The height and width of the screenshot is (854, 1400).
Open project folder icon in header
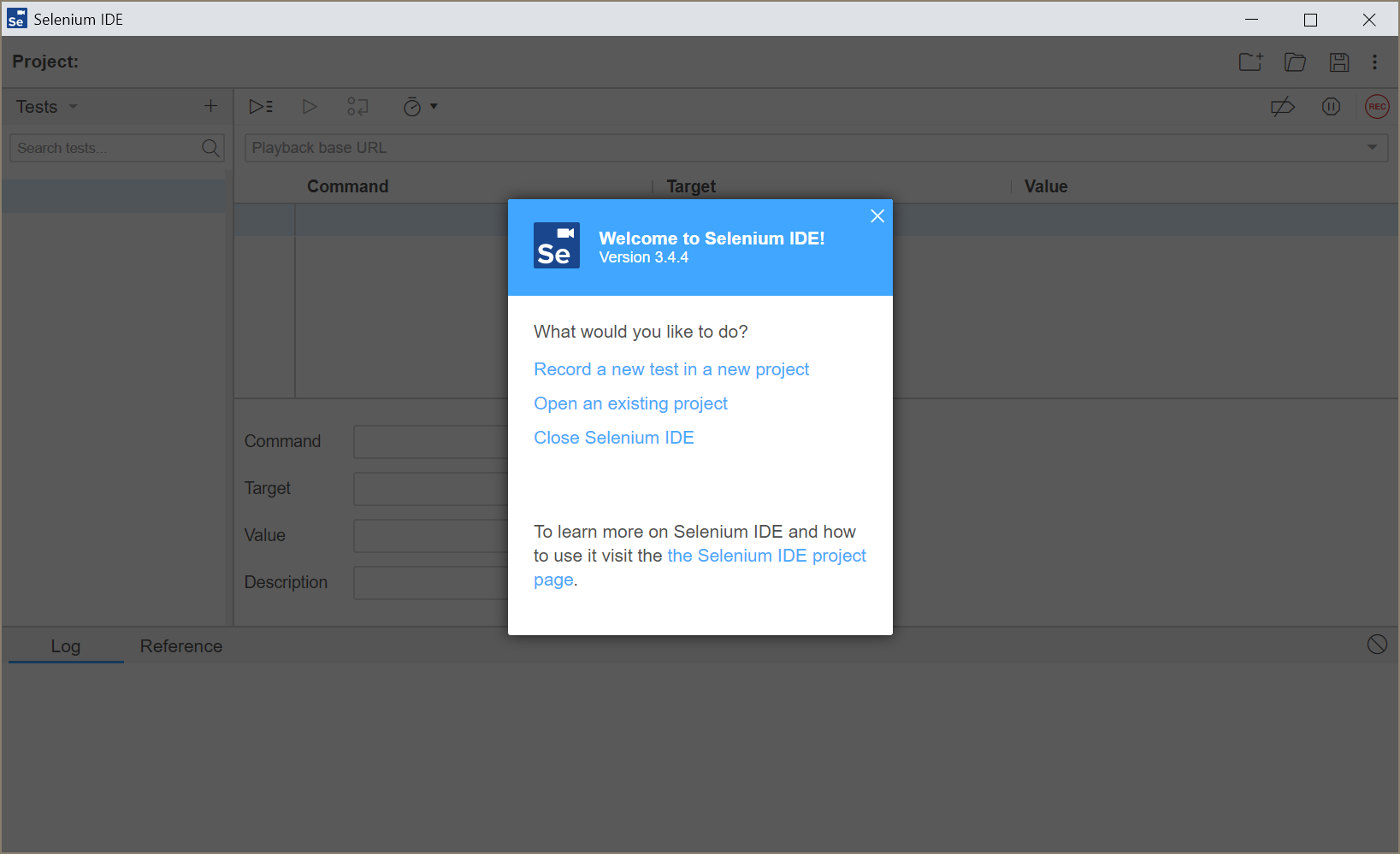[x=1295, y=62]
